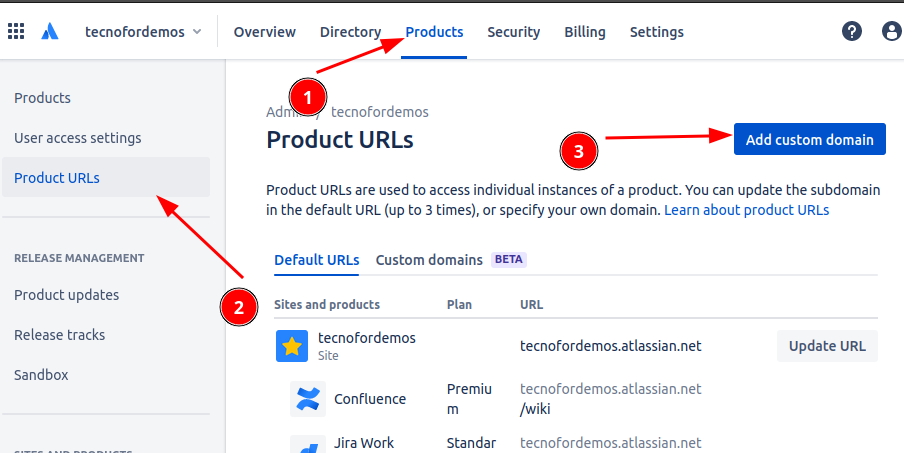
Task: Open the Billing tab
Action: (x=584, y=32)
